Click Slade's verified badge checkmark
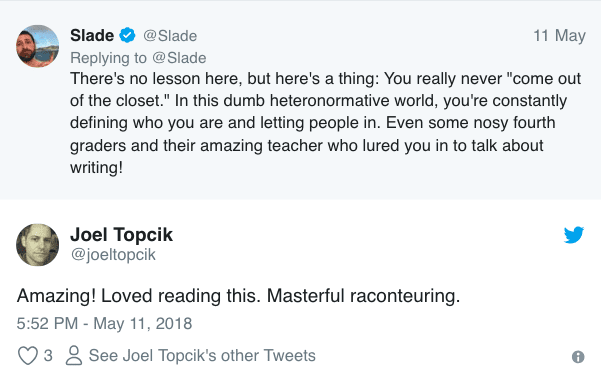 (127, 35)
